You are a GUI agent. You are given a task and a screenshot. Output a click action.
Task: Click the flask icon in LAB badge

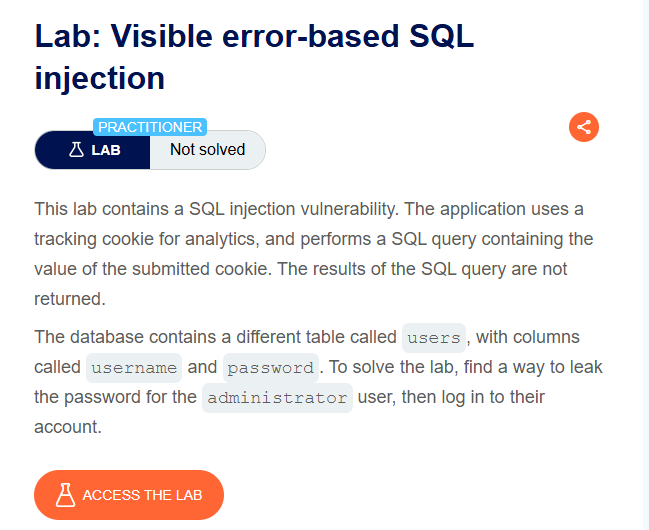76,149
